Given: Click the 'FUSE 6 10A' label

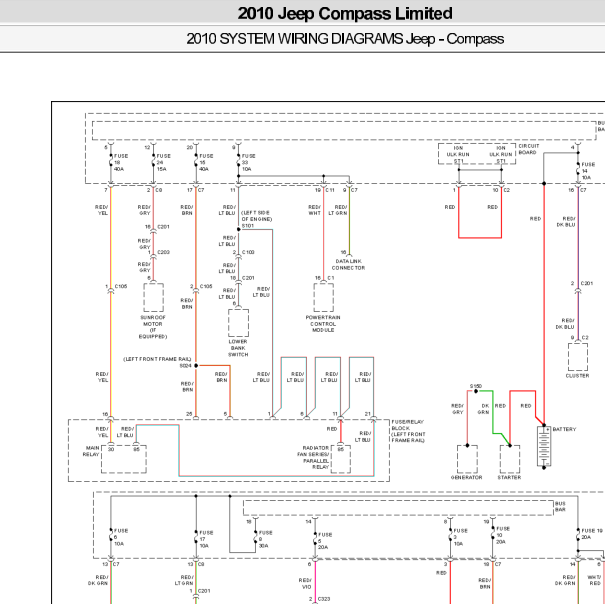Looking at the screenshot, I should pos(121,537).
